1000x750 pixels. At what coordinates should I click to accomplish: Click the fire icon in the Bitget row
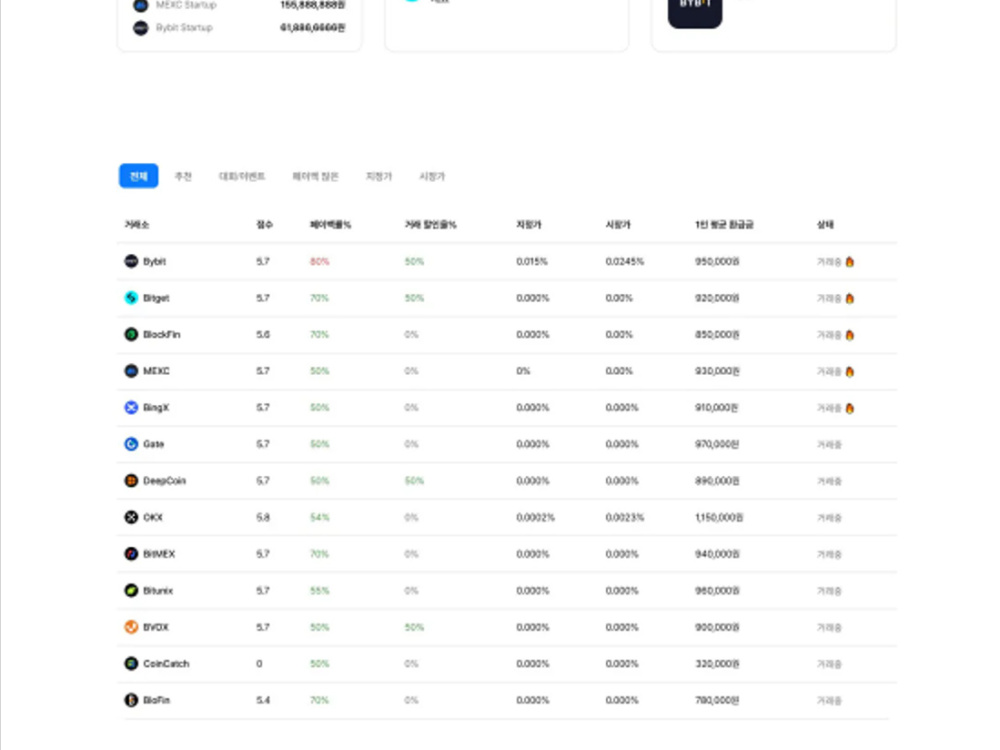[849, 298]
